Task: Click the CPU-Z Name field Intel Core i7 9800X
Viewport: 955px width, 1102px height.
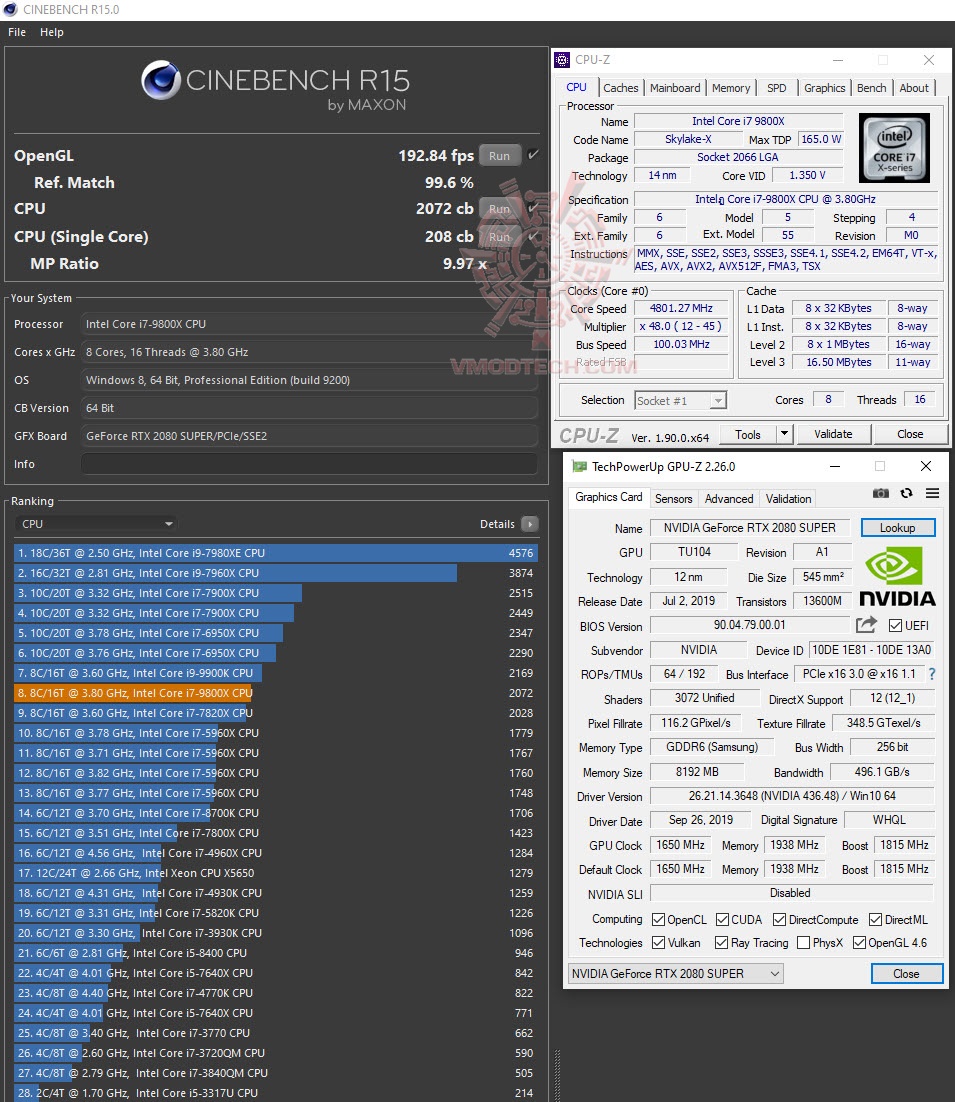Action: (738, 121)
